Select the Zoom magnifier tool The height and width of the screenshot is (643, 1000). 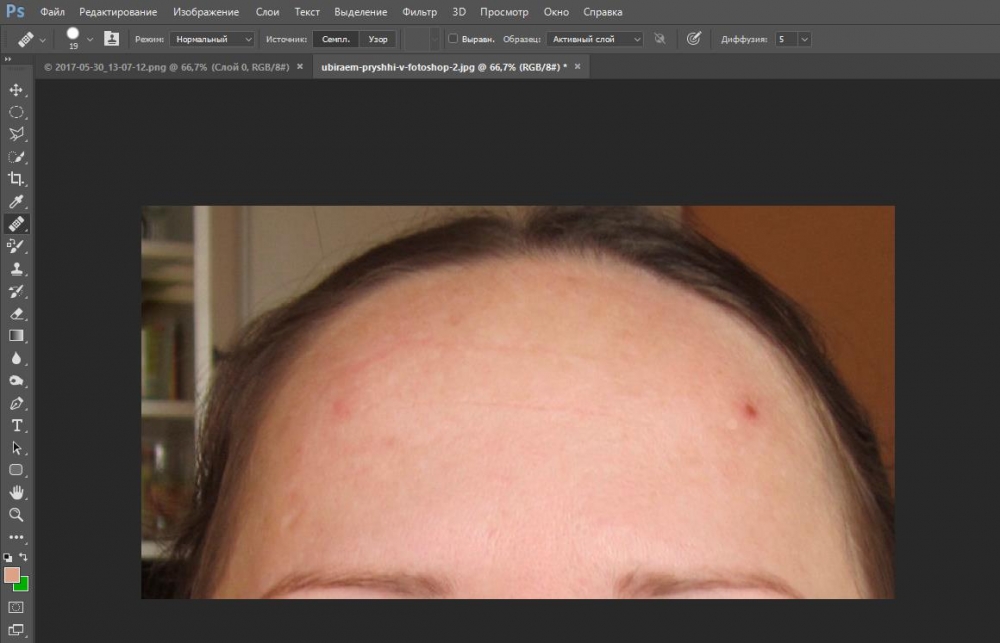(x=16, y=515)
